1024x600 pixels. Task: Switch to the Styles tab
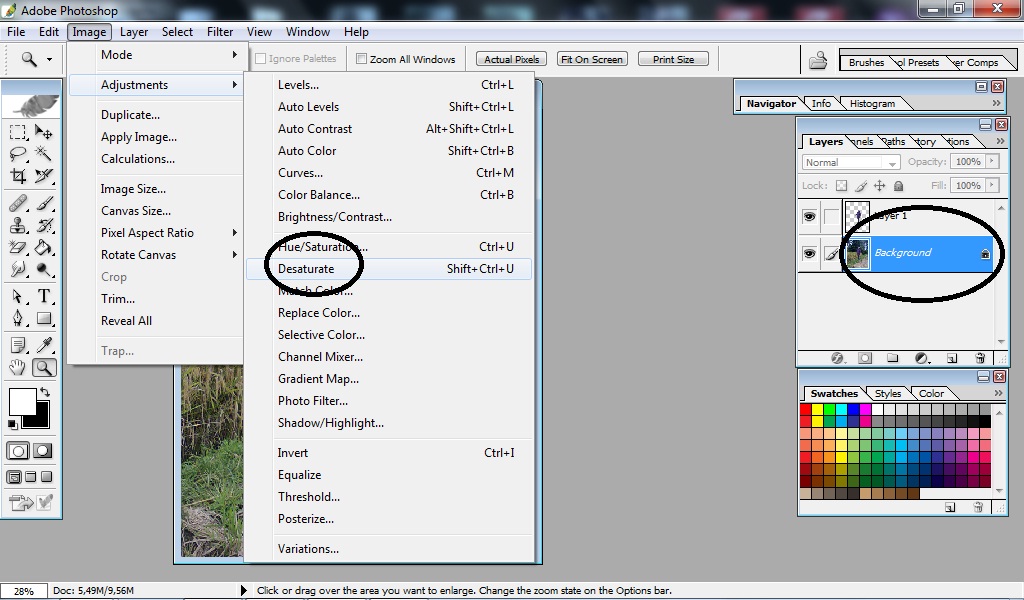888,393
